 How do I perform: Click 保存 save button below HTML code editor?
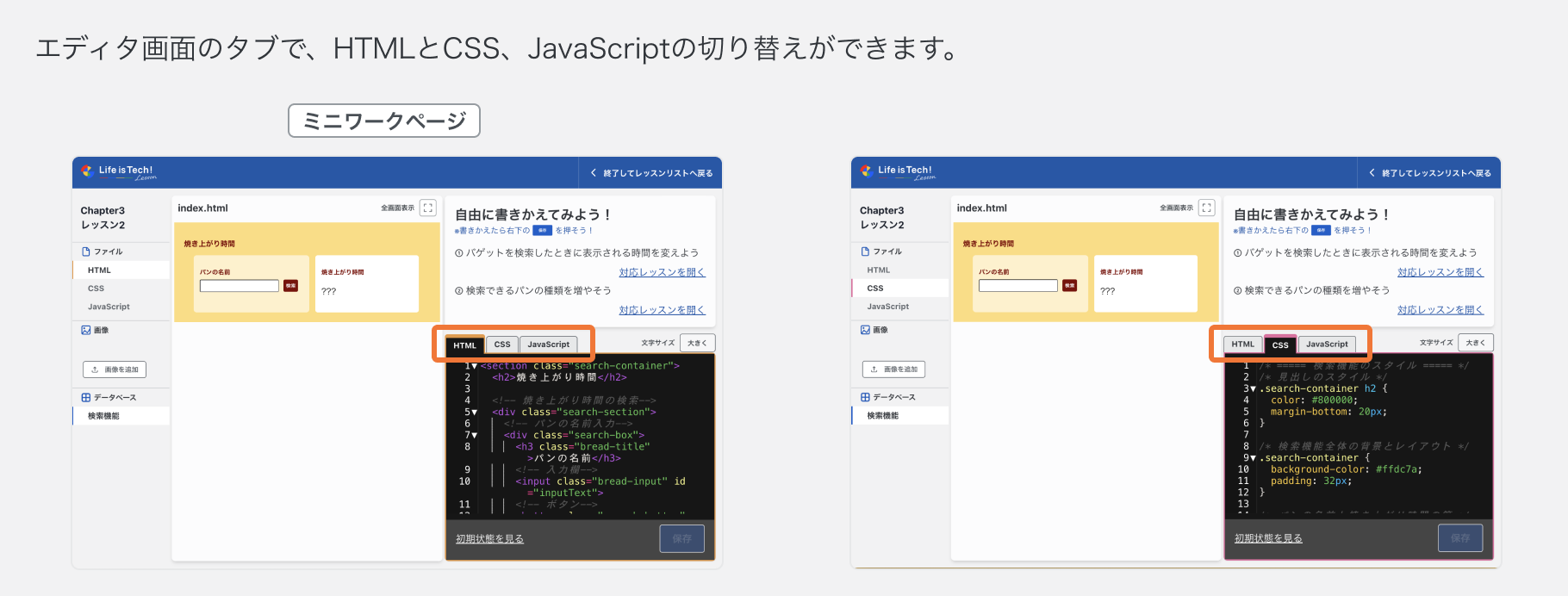coord(682,538)
